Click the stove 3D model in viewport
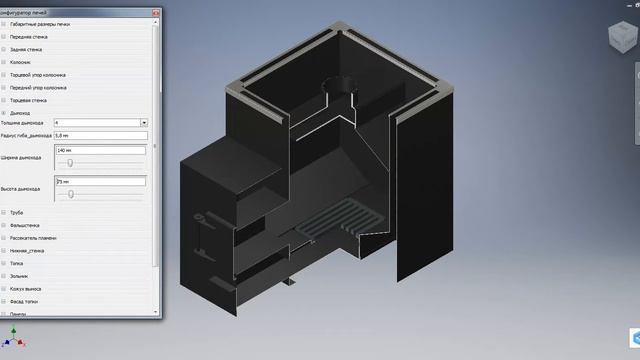This screenshot has width=640, height=360. coord(316,169)
